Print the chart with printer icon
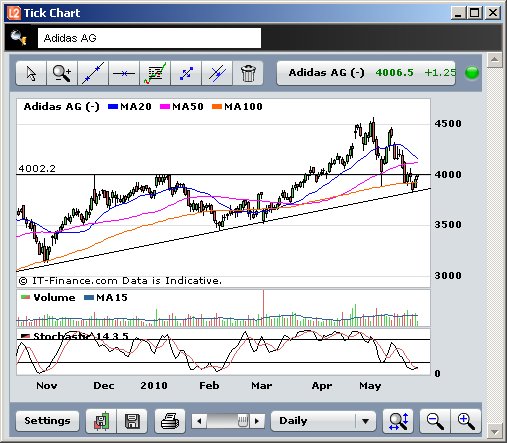 coord(170,421)
